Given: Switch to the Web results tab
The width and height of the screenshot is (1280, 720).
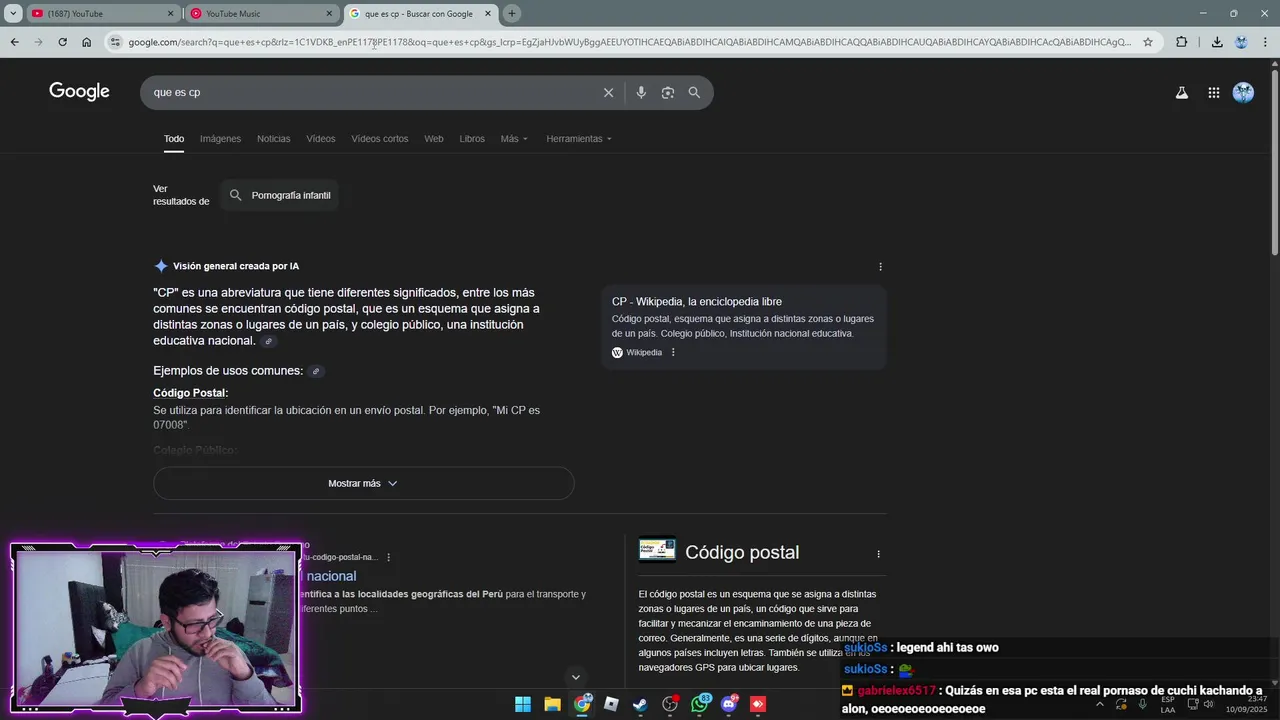Looking at the screenshot, I should (x=433, y=139).
